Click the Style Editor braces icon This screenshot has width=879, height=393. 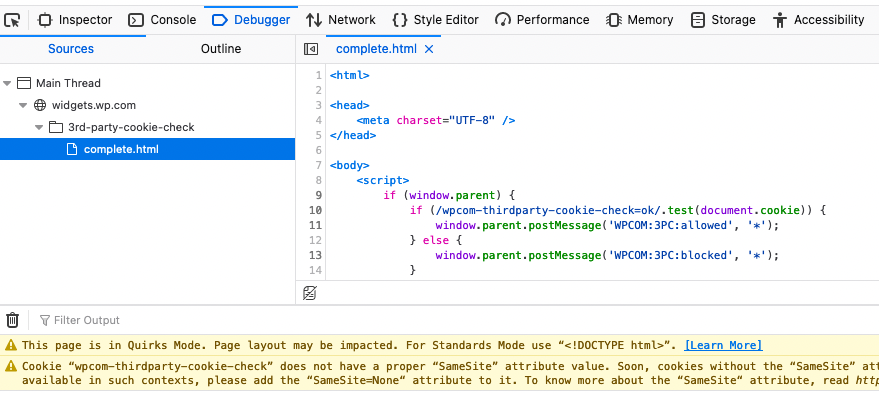400,20
